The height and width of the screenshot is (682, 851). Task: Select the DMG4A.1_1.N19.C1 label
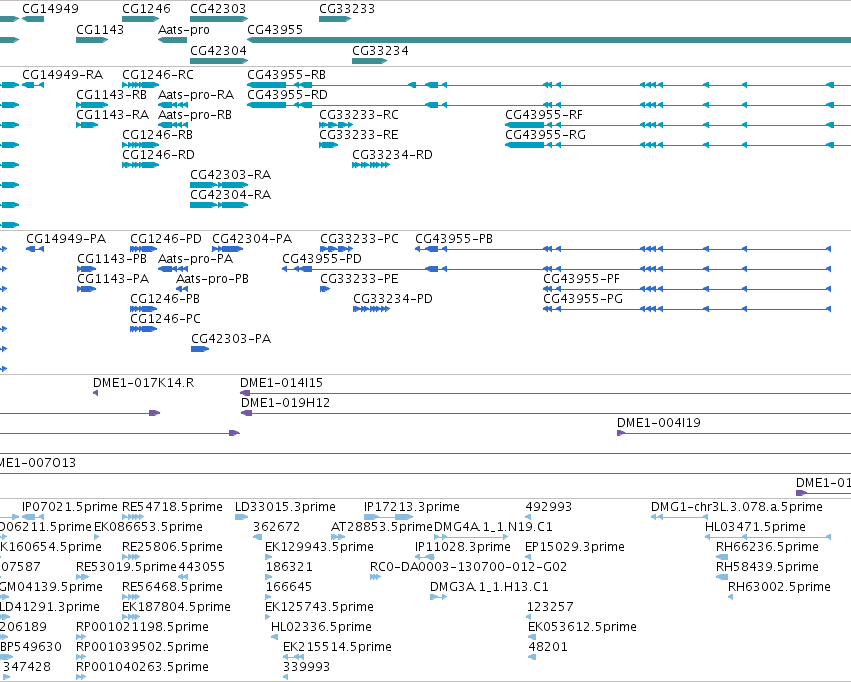click(493, 527)
